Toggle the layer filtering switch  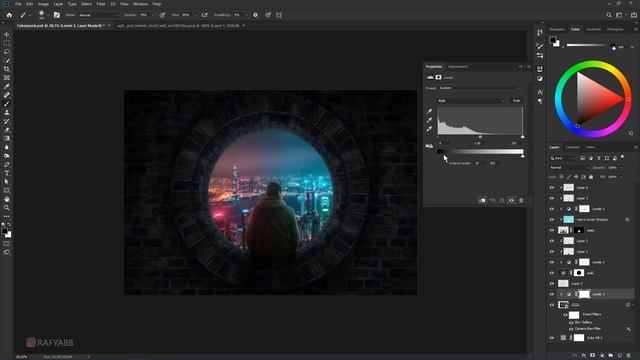tap(622, 157)
